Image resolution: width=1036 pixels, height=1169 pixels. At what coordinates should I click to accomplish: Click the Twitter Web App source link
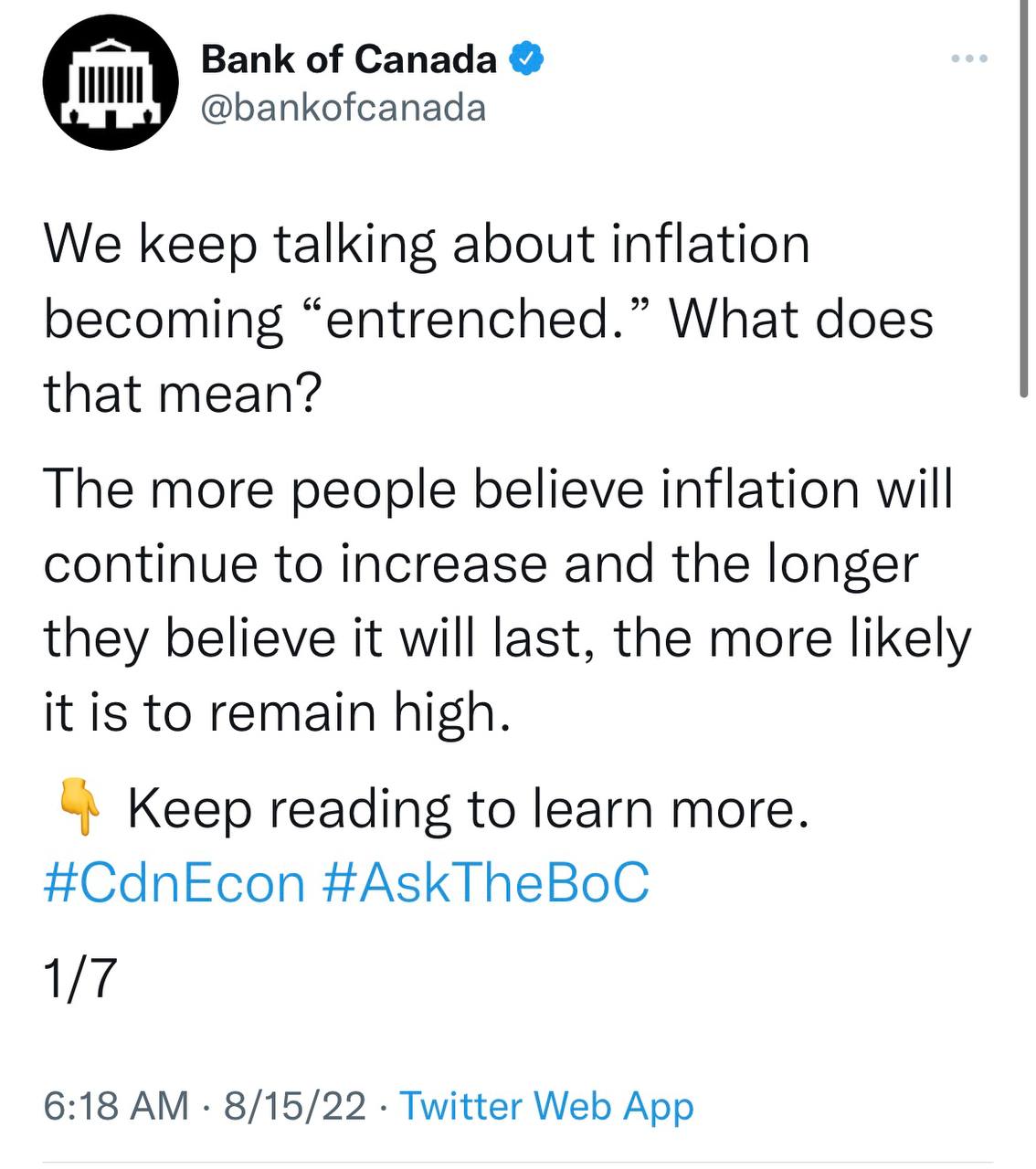click(547, 1105)
